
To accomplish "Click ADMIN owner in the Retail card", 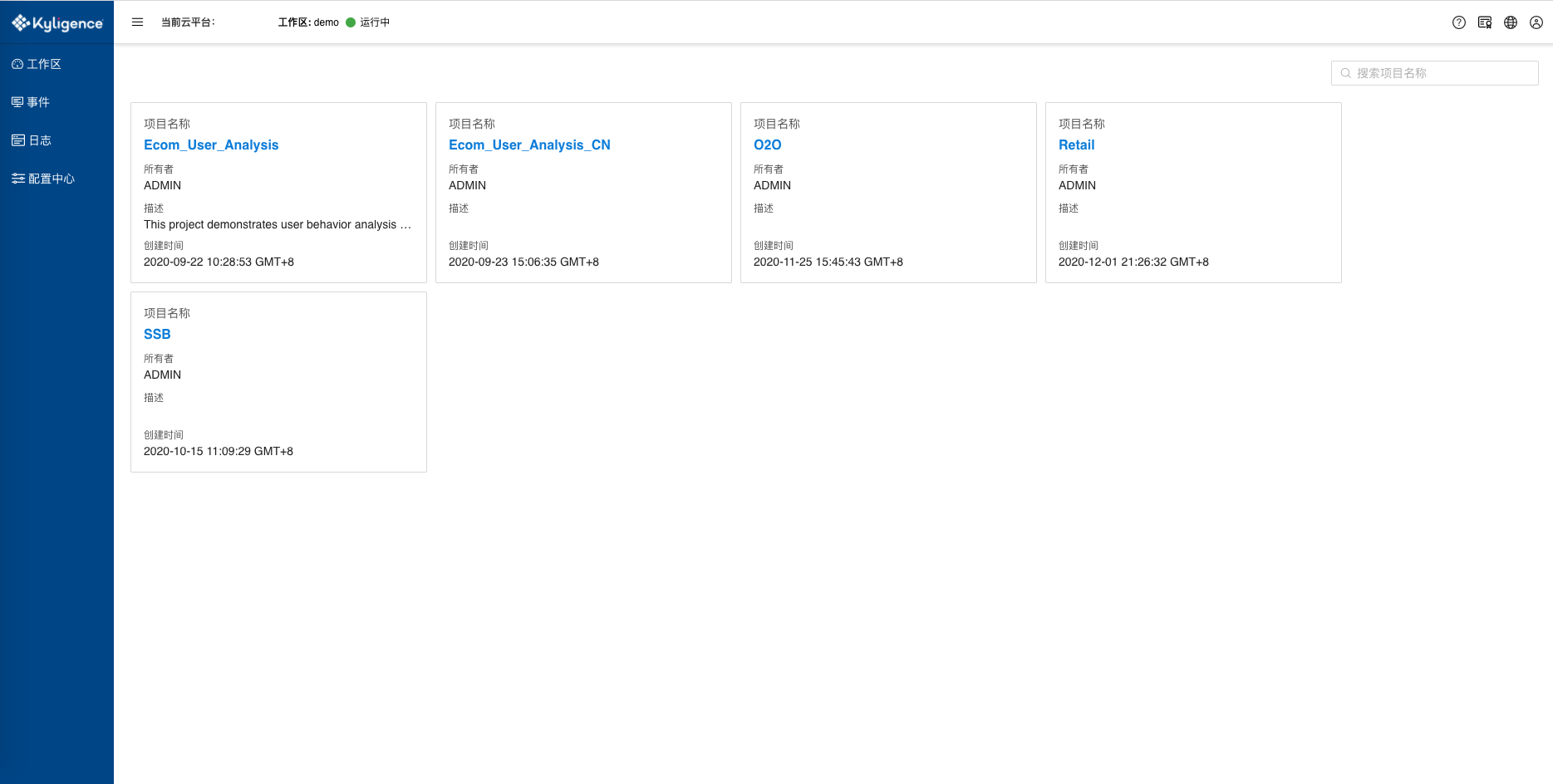I will point(1077,185).
